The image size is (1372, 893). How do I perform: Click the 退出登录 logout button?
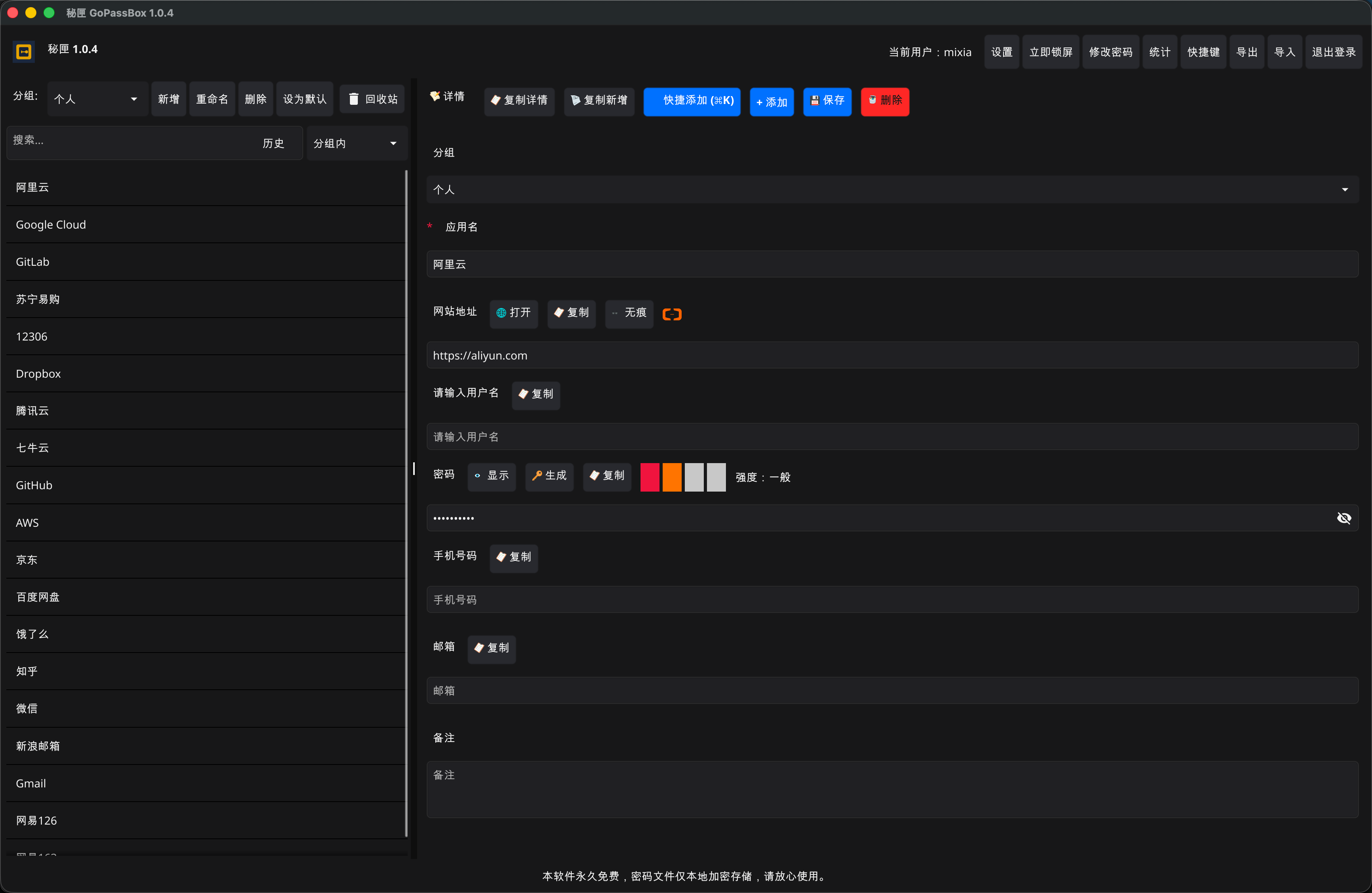tap(1333, 53)
